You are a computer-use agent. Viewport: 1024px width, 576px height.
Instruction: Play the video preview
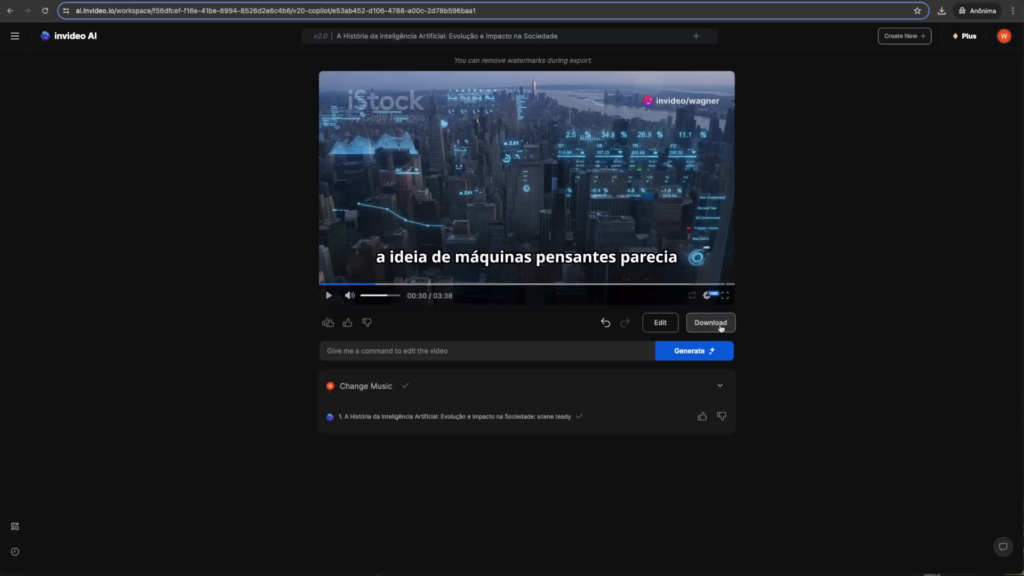click(x=329, y=295)
